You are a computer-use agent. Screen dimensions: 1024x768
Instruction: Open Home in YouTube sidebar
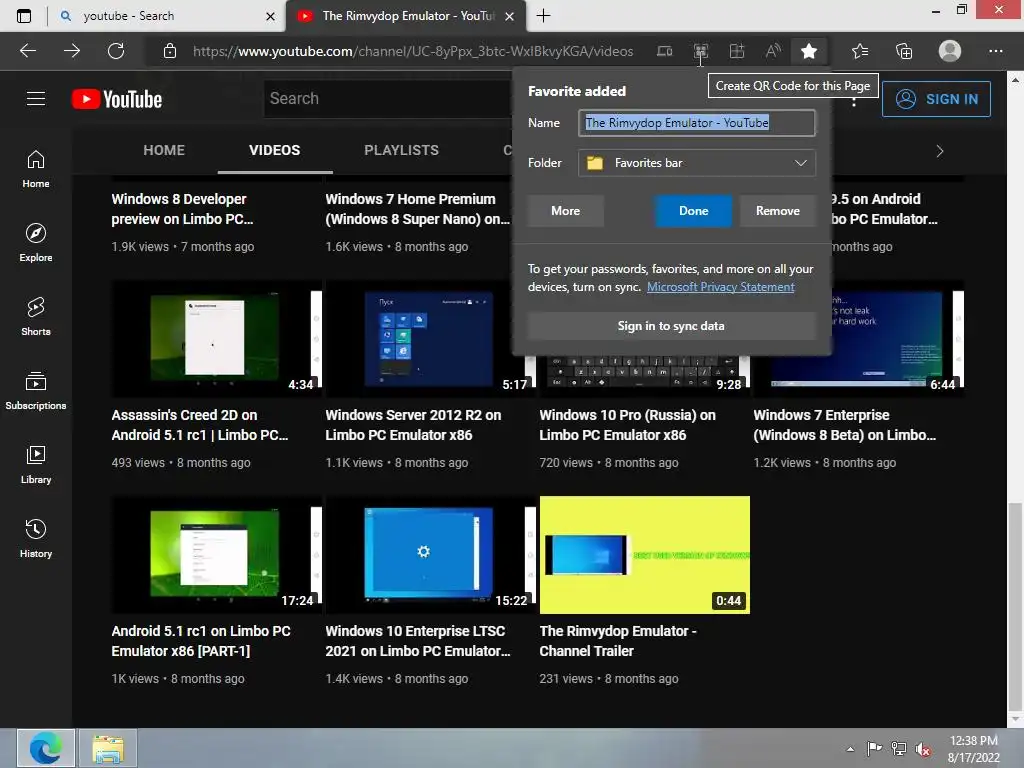(x=36, y=169)
